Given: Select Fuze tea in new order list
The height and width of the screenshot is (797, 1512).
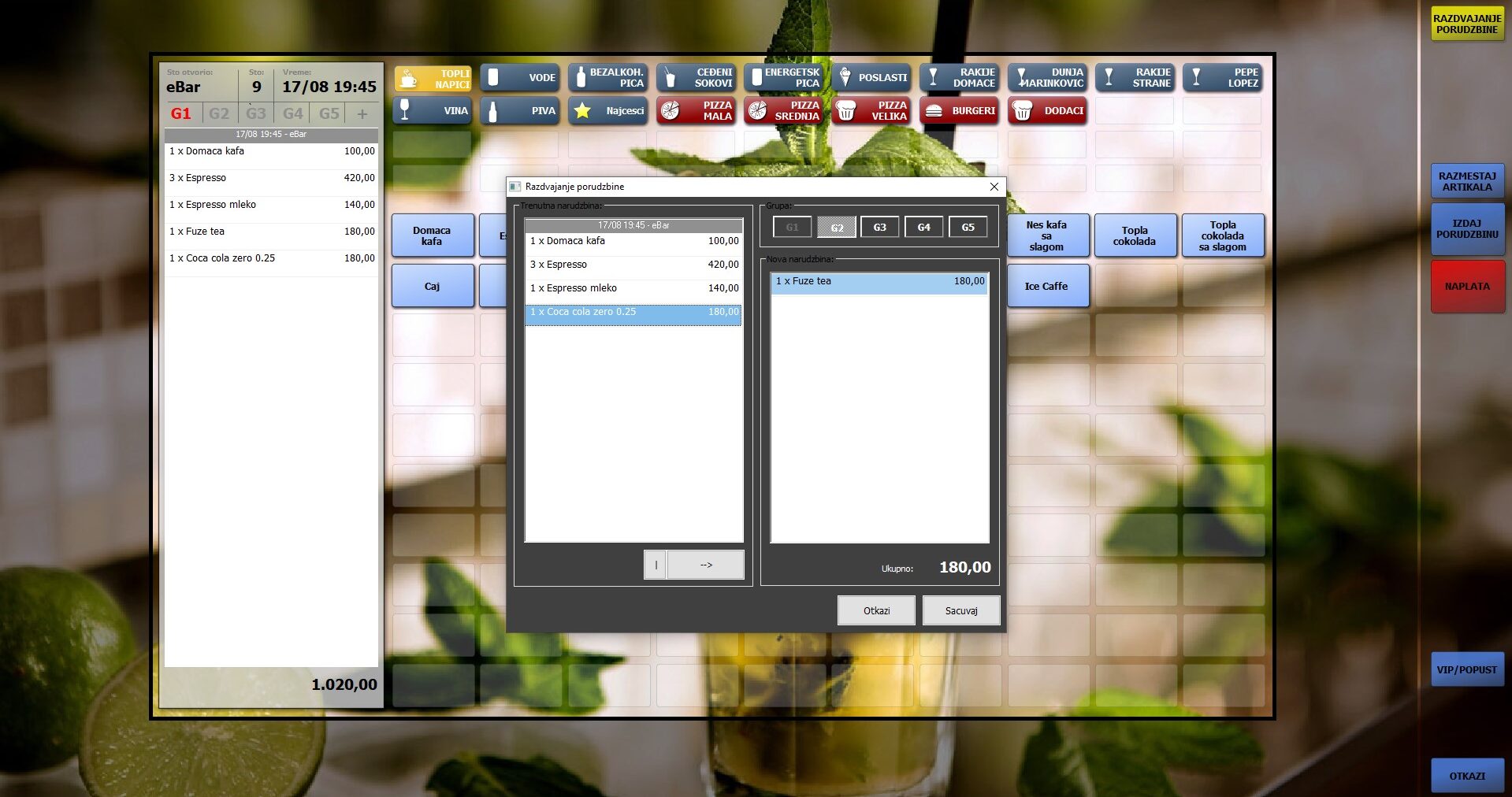Looking at the screenshot, I should pyautogui.click(x=879, y=281).
